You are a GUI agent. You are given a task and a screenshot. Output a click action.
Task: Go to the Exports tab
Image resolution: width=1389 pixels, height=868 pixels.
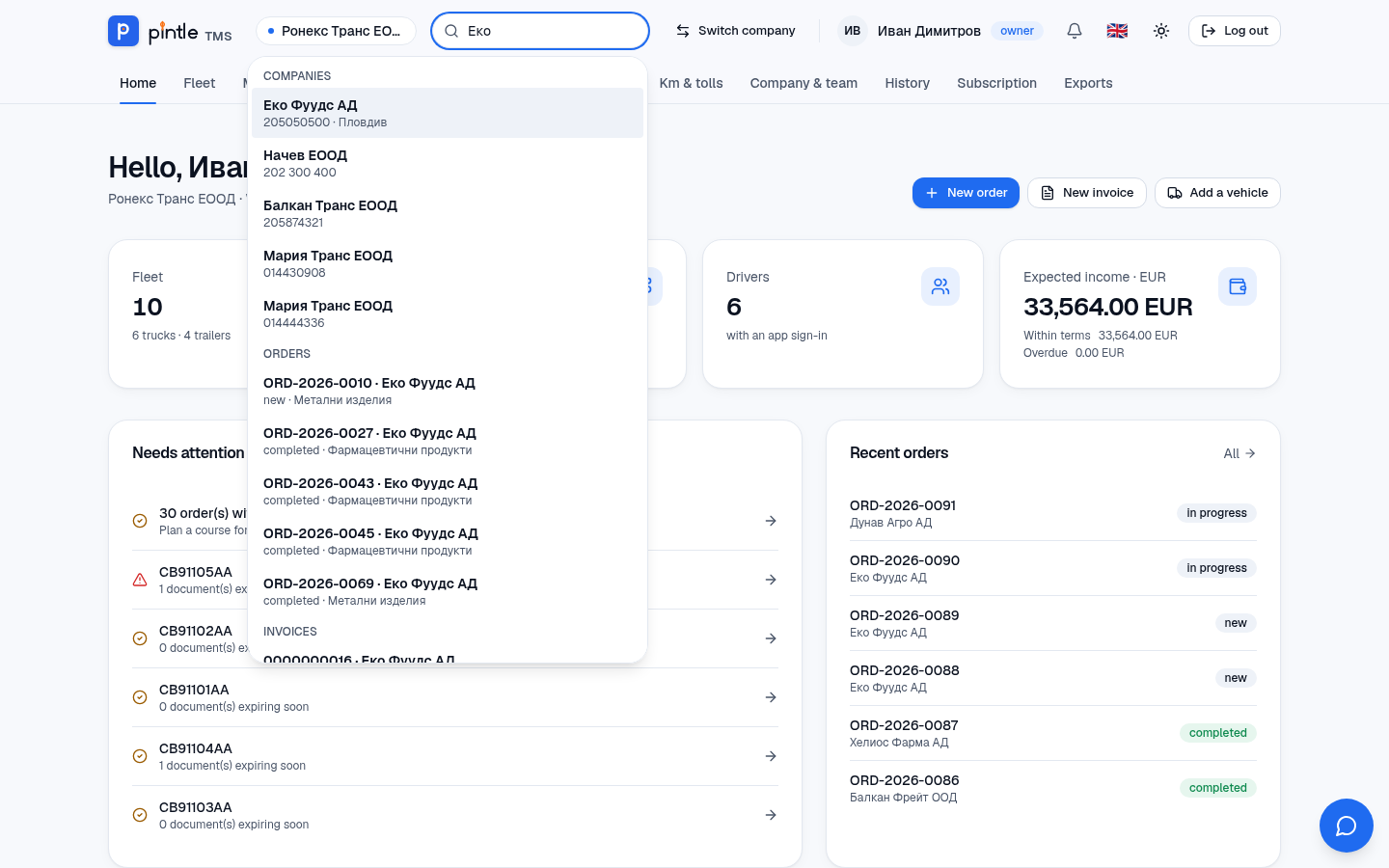1088,83
